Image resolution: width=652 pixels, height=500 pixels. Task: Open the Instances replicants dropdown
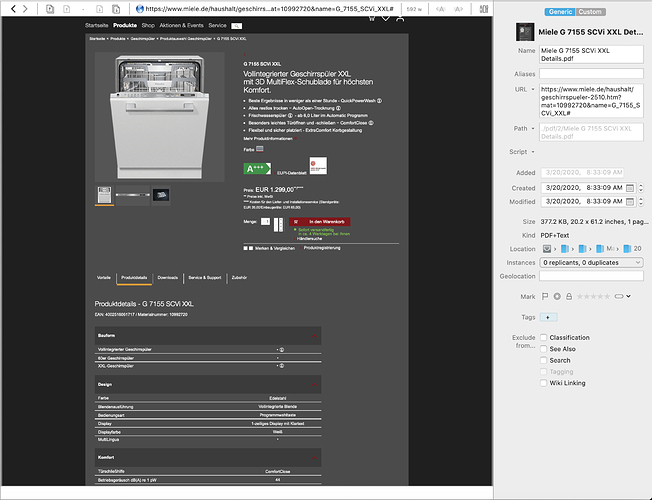click(x=591, y=262)
